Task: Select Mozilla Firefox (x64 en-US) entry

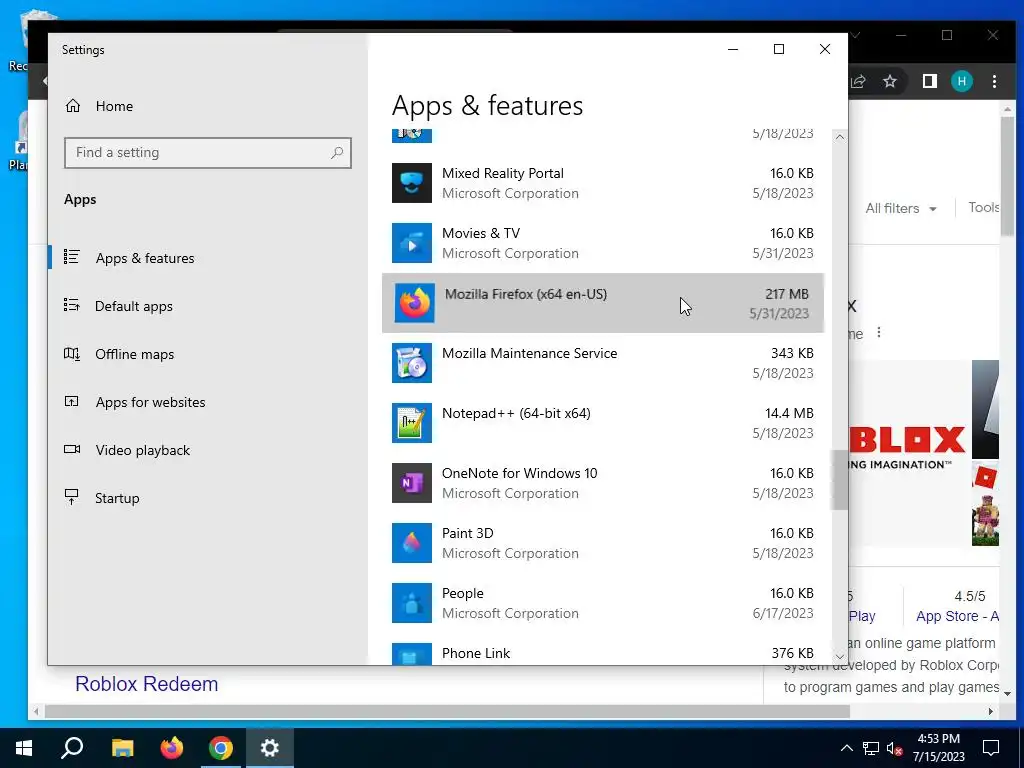Action: (603, 303)
